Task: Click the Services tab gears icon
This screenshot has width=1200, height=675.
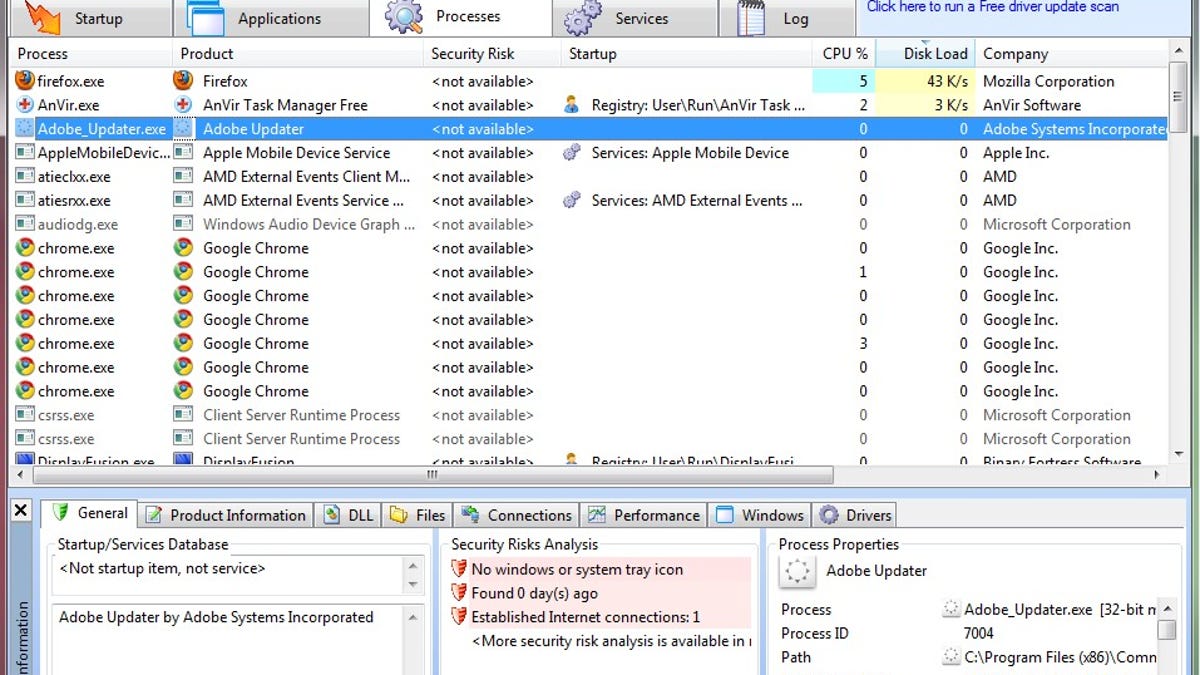Action: click(x=584, y=17)
